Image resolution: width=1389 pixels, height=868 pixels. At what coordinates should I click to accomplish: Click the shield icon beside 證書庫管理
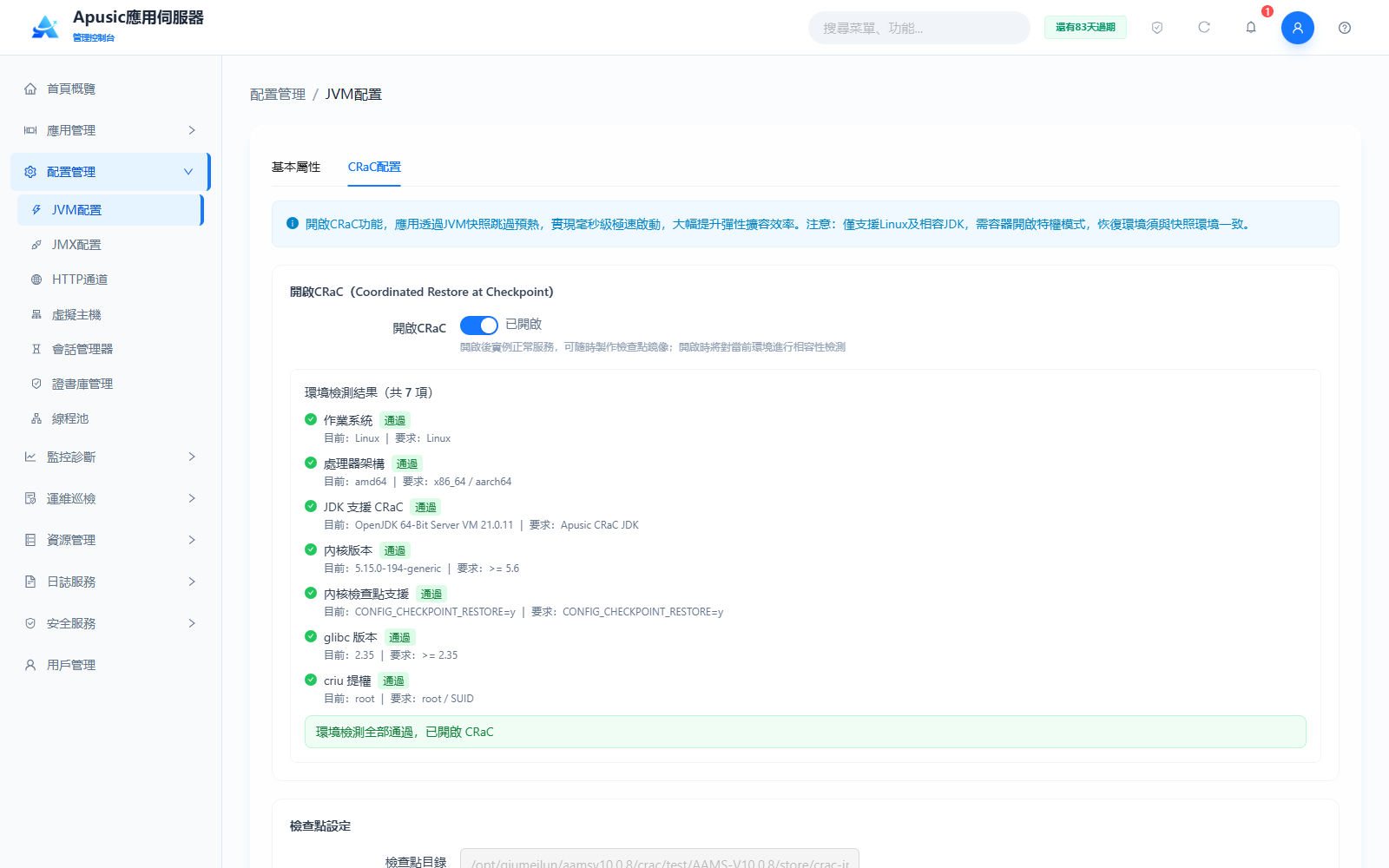[x=36, y=384]
